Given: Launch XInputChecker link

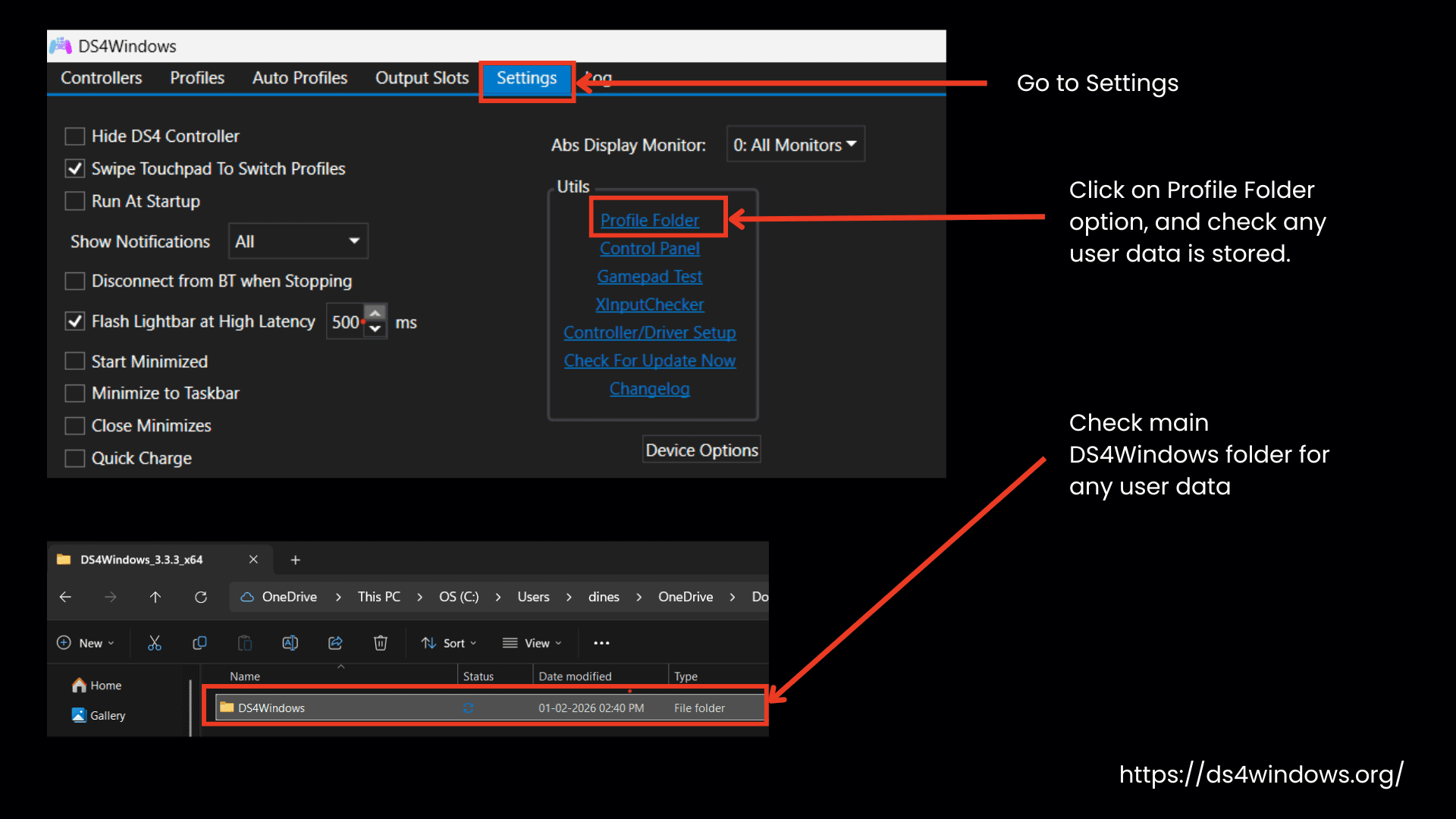Looking at the screenshot, I should click(x=650, y=304).
